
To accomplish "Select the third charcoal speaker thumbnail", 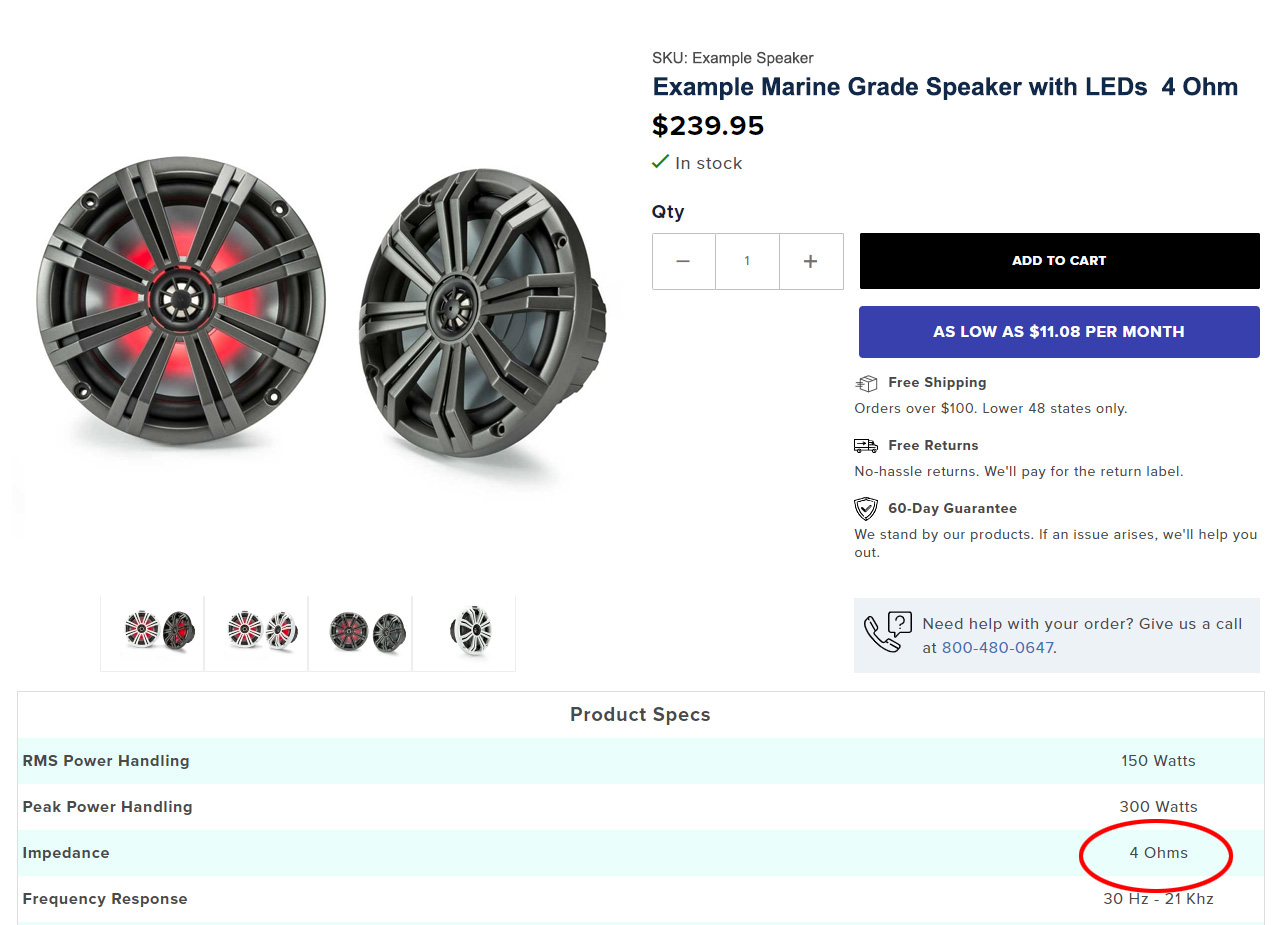I will point(361,632).
